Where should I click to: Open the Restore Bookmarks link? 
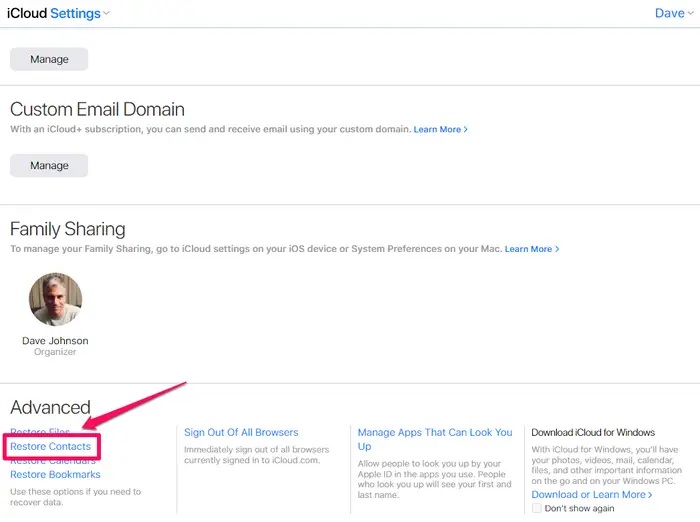(55, 475)
